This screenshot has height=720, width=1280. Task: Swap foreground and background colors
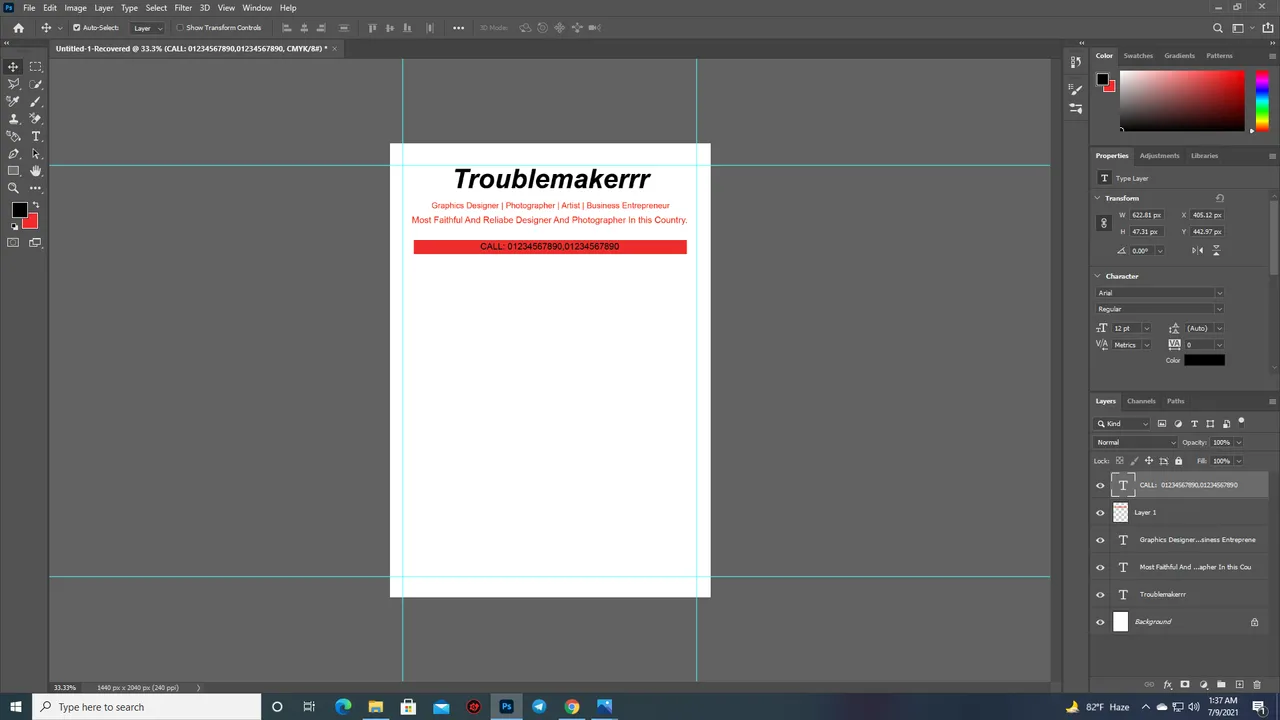click(x=36, y=205)
